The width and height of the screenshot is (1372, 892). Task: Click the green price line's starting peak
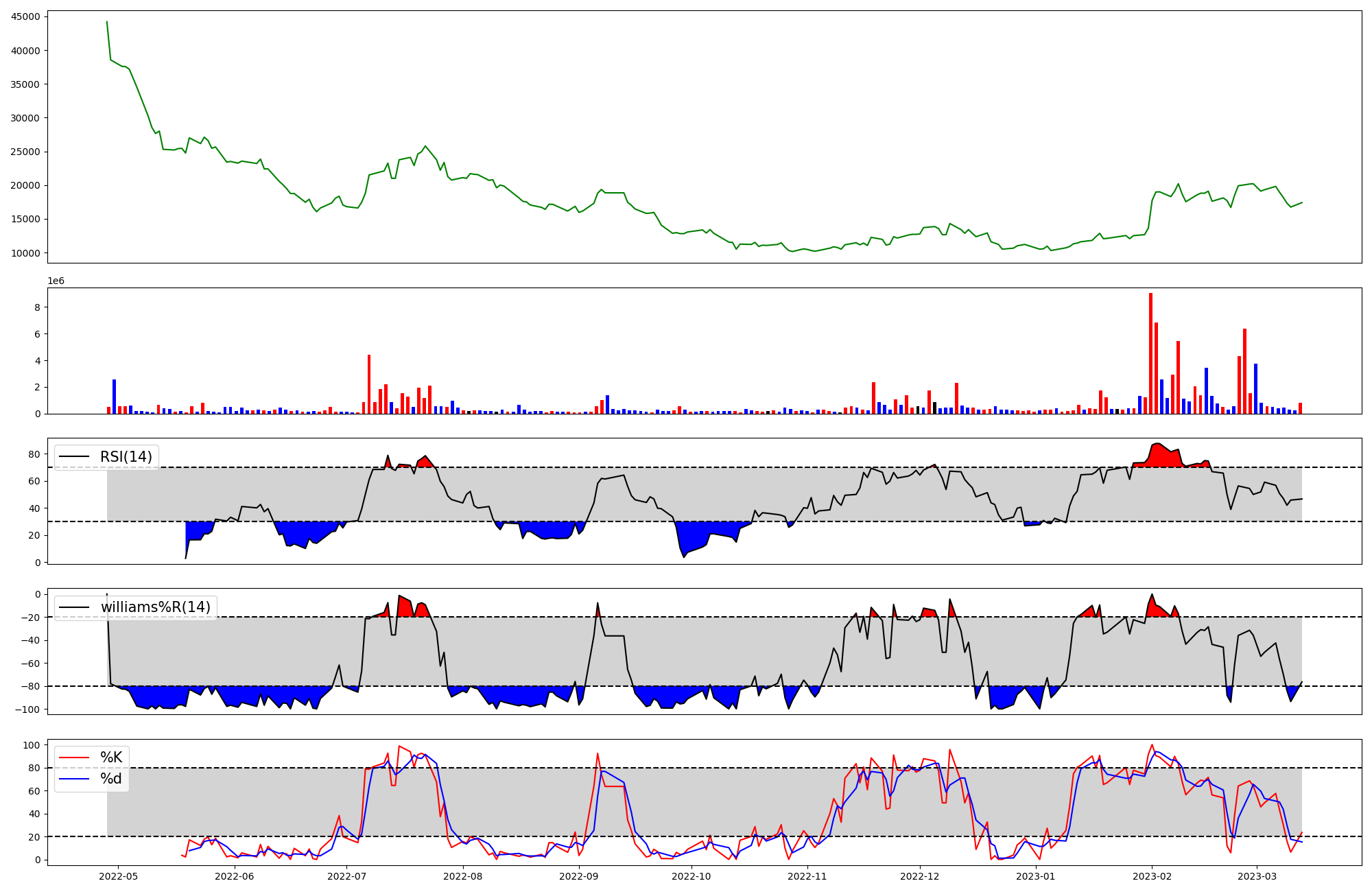107,23
